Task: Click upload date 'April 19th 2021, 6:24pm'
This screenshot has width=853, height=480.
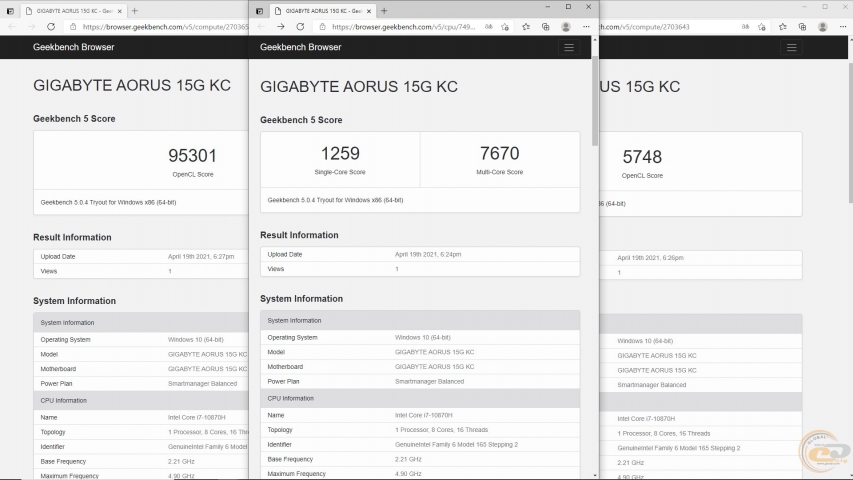Action: point(428,254)
